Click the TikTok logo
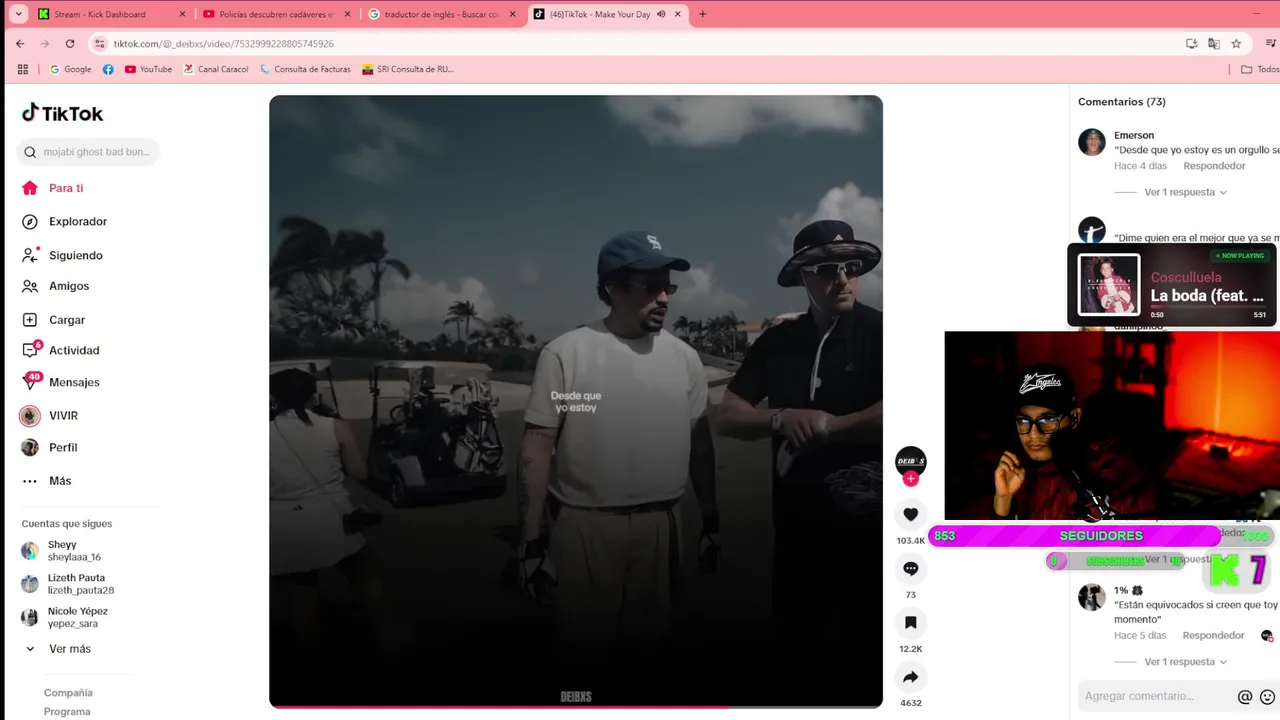 pyautogui.click(x=62, y=113)
